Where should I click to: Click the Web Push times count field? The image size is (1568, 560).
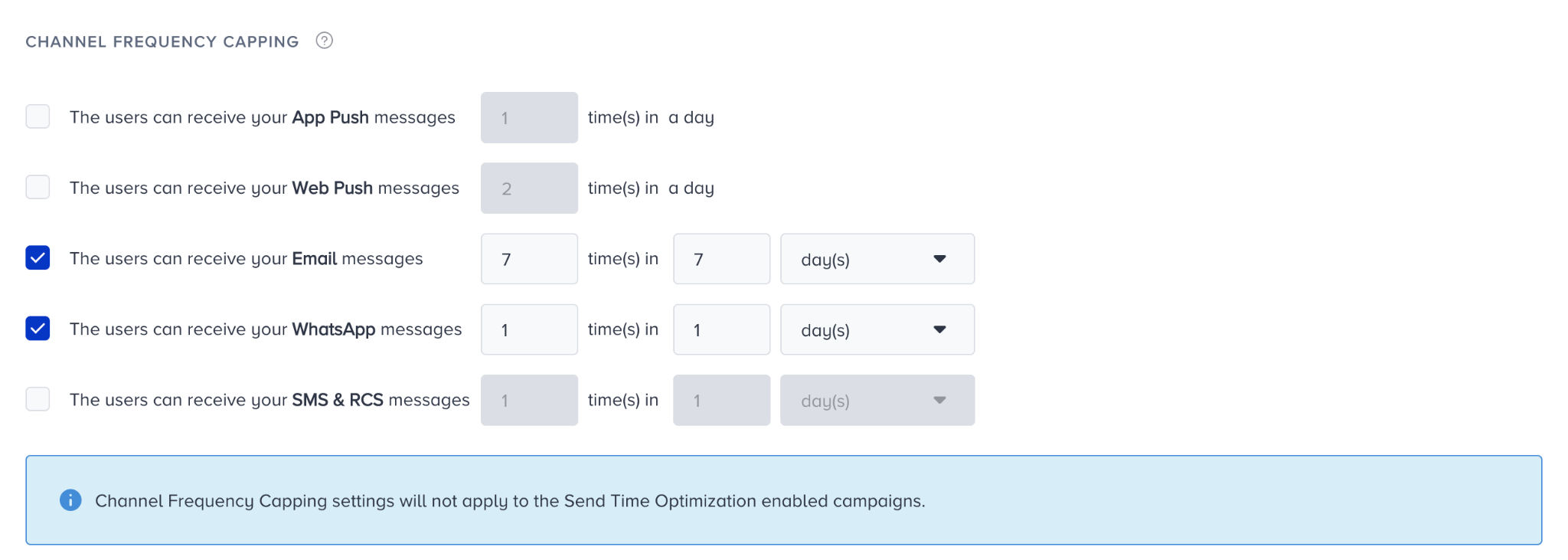click(x=529, y=188)
